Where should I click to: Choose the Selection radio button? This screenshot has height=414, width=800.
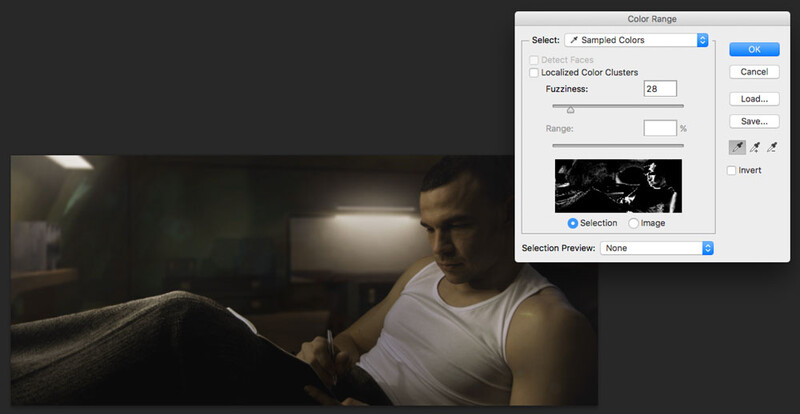(572, 223)
